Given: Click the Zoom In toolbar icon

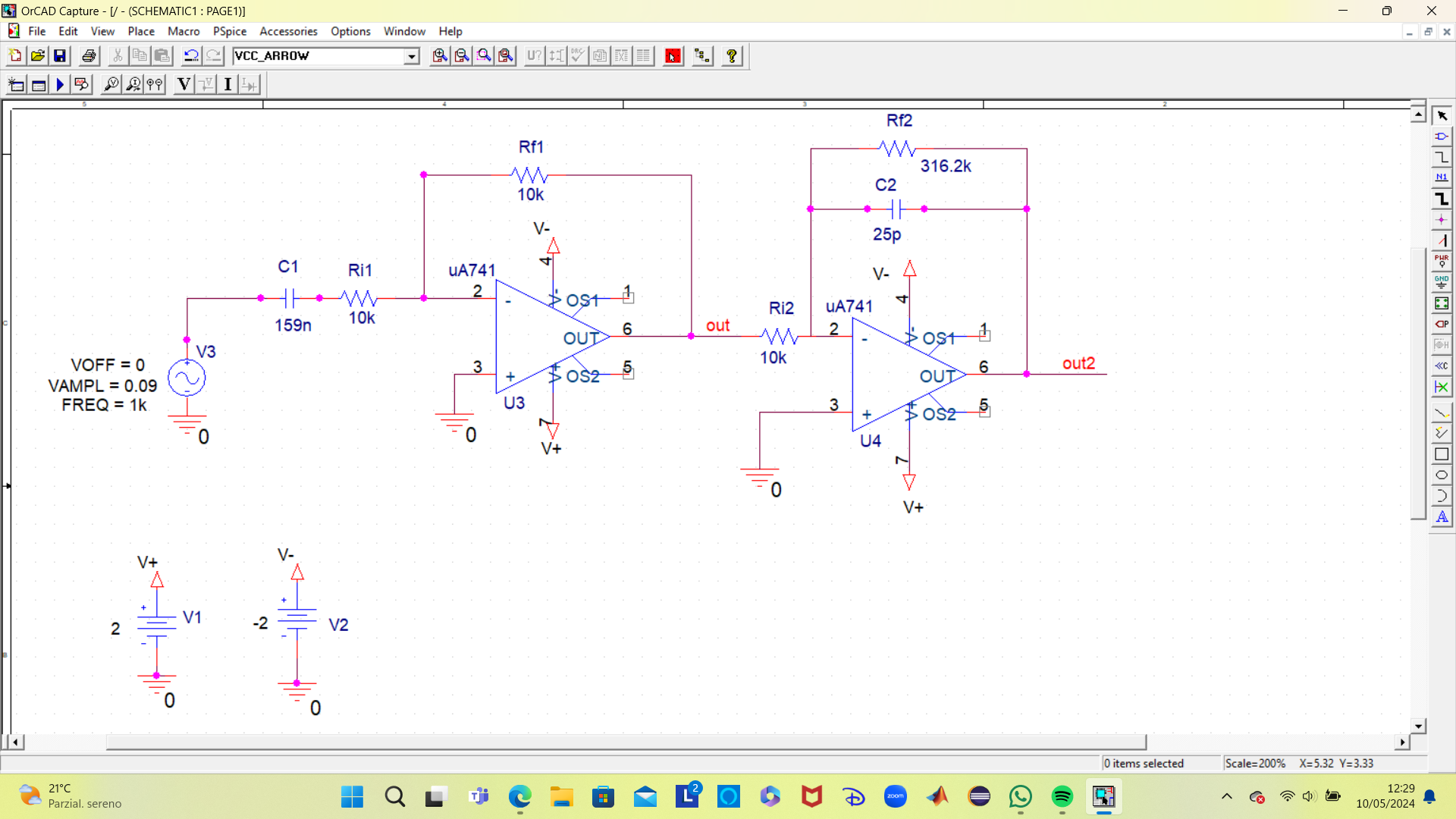Looking at the screenshot, I should tap(440, 56).
